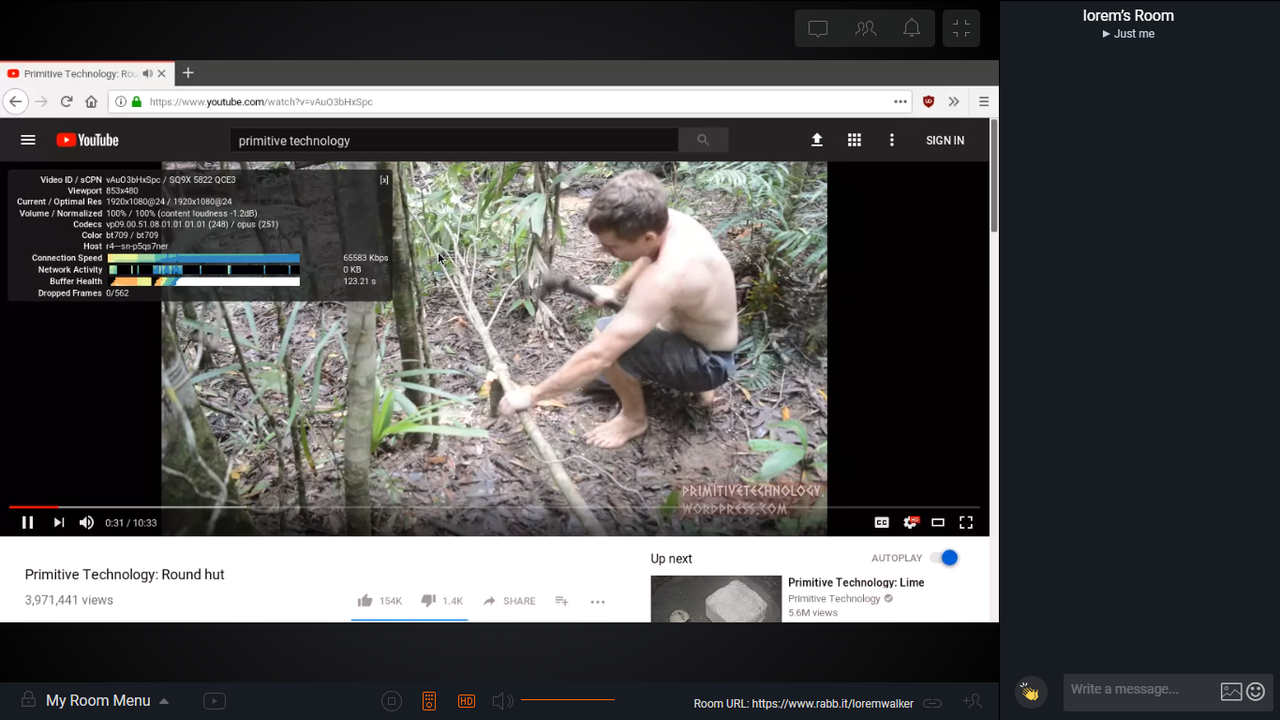Viewport: 1280px width, 720px height.
Task: Open the Rabb.it chat panel icon
Action: 818,29
